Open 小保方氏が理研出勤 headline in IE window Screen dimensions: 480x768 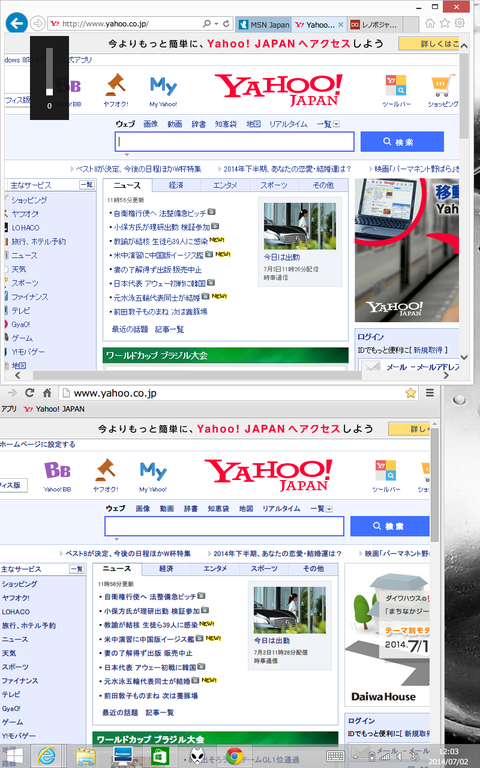click(162, 227)
